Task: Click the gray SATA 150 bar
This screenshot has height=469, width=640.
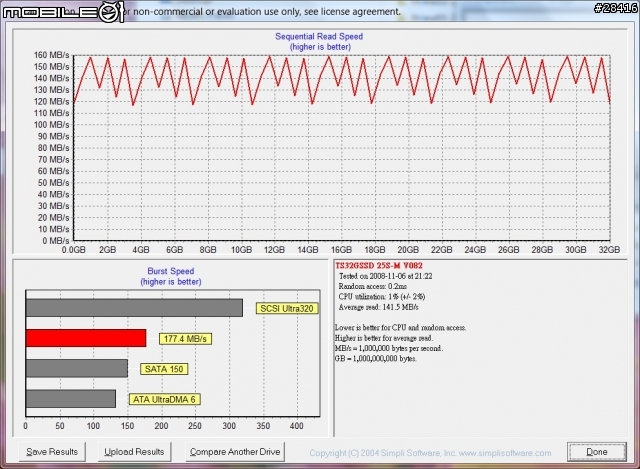Action: coord(76,369)
